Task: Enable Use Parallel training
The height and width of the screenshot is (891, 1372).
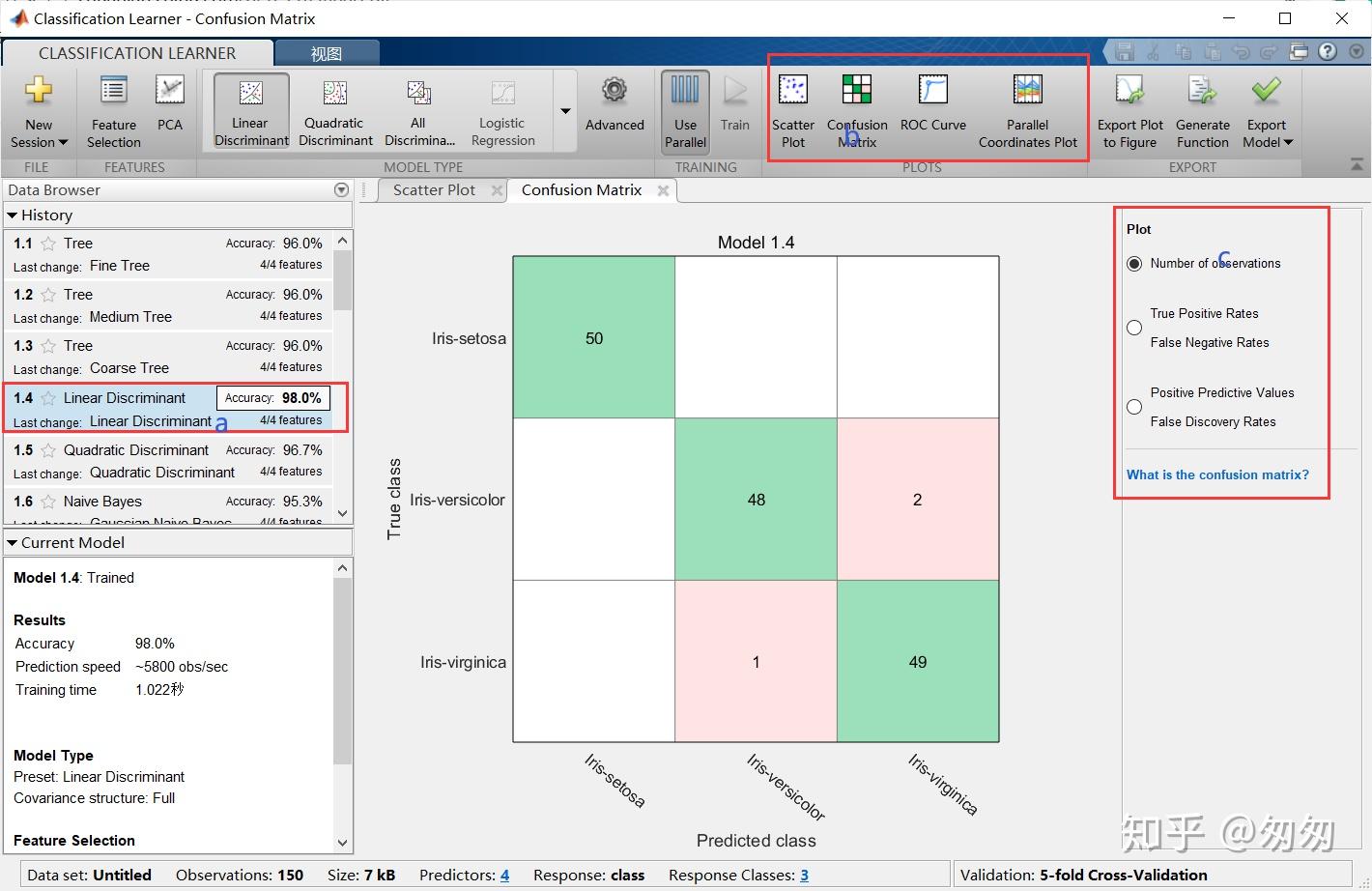Action: coord(684,109)
